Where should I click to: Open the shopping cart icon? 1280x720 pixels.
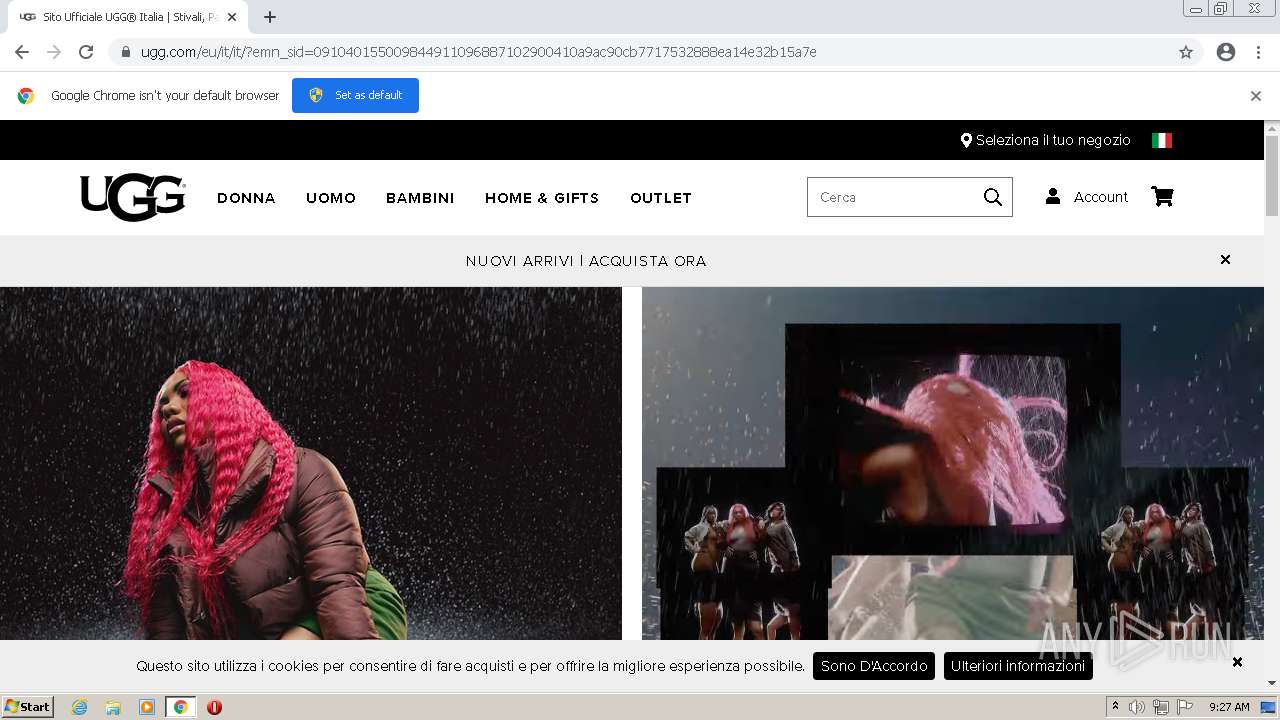1162,197
